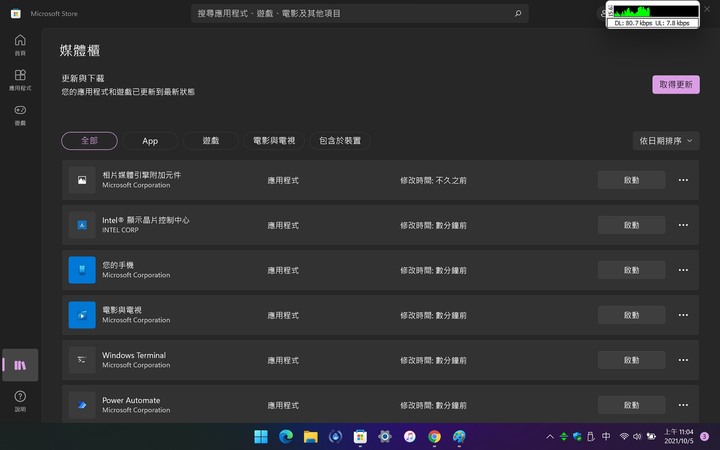Launch Windows Terminal with its 啟動 button
The width and height of the screenshot is (720, 450).
coord(631,360)
